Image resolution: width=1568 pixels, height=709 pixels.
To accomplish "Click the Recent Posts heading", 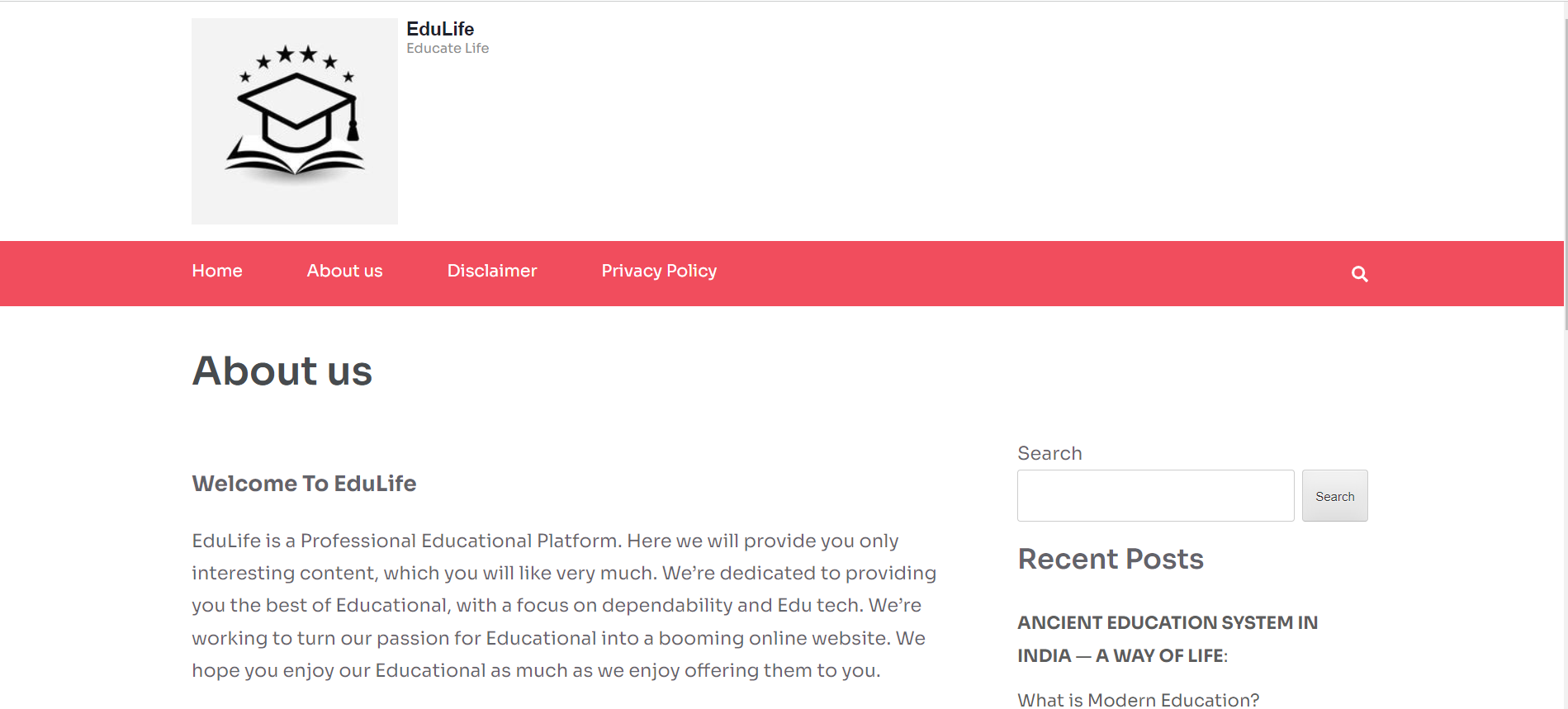I will (1110, 559).
